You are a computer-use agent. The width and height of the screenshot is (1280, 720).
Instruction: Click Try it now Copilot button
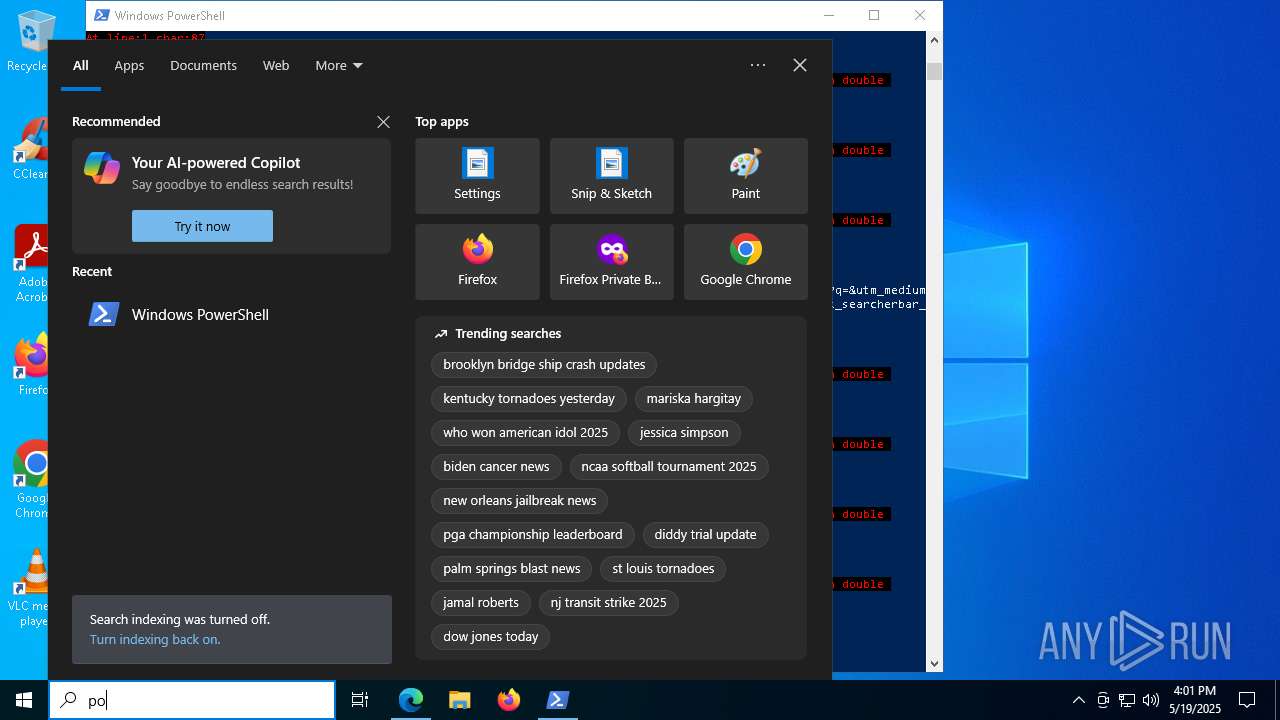point(202,226)
